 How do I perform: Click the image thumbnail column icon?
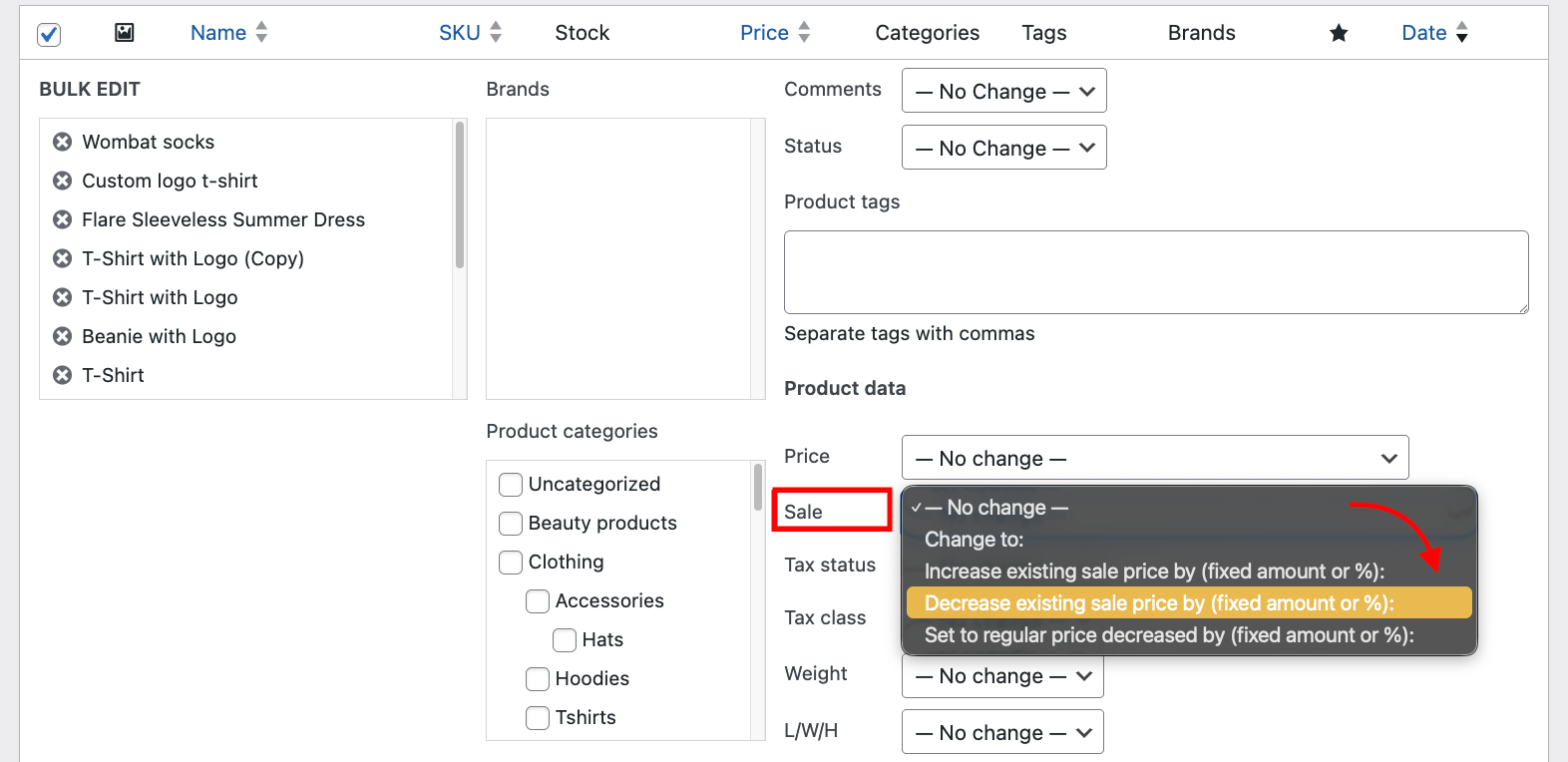[x=125, y=33]
